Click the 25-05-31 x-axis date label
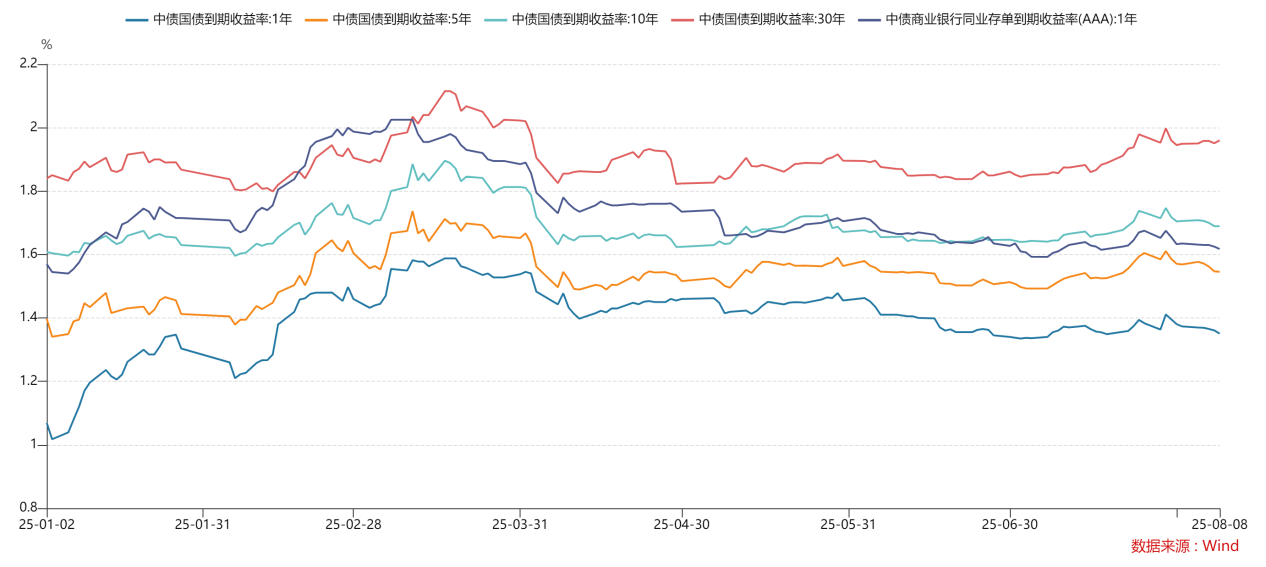This screenshot has width=1266, height=567. 847,524
